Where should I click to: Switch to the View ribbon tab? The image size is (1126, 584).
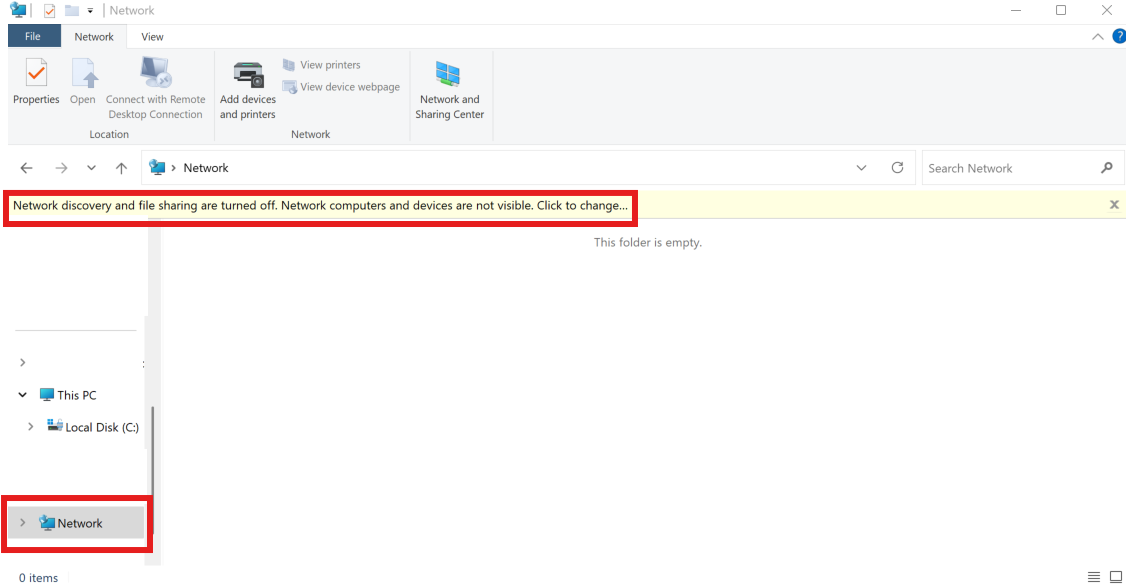pyautogui.click(x=152, y=37)
